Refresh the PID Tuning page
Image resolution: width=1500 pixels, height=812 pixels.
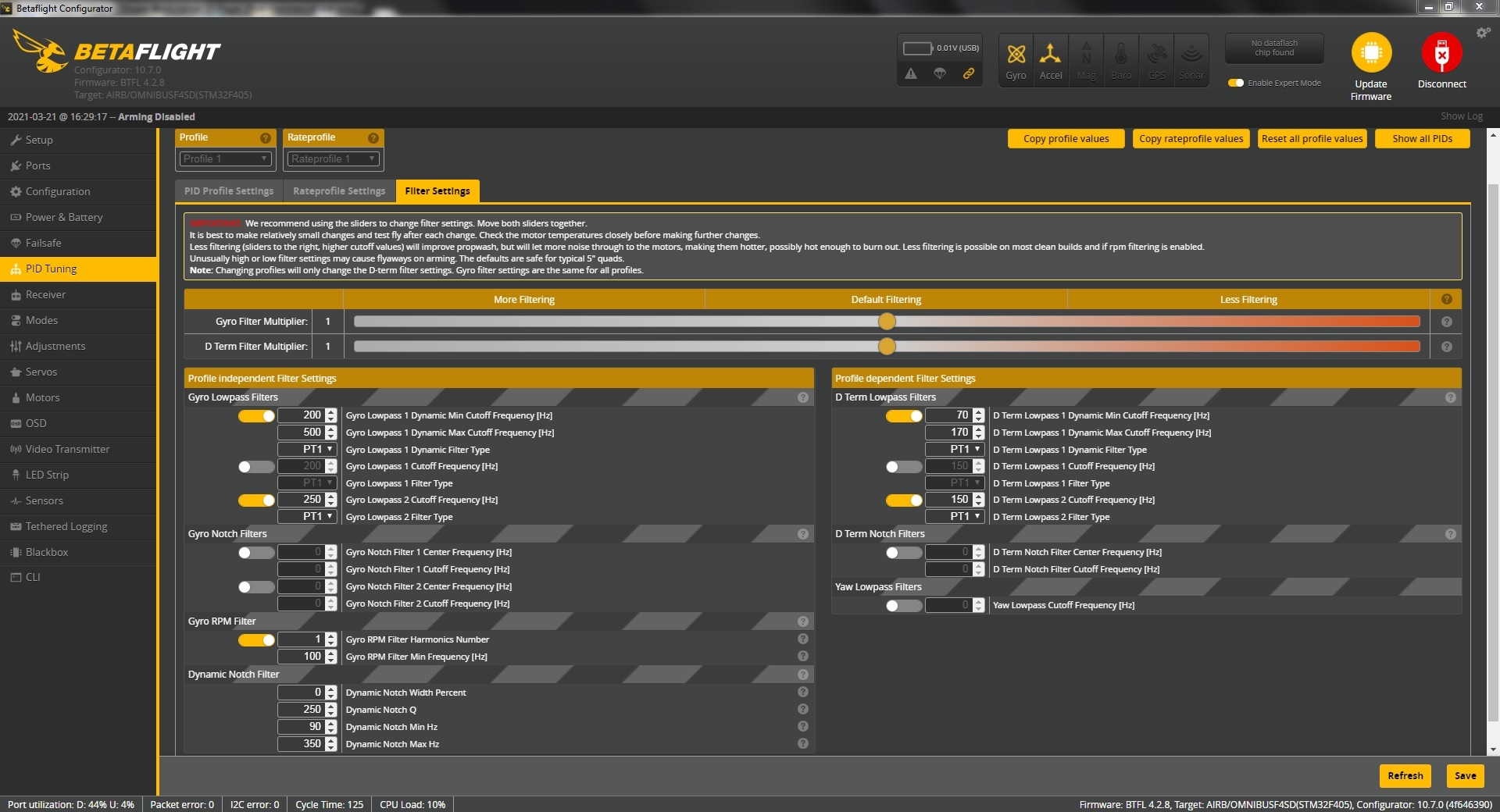coord(1405,776)
